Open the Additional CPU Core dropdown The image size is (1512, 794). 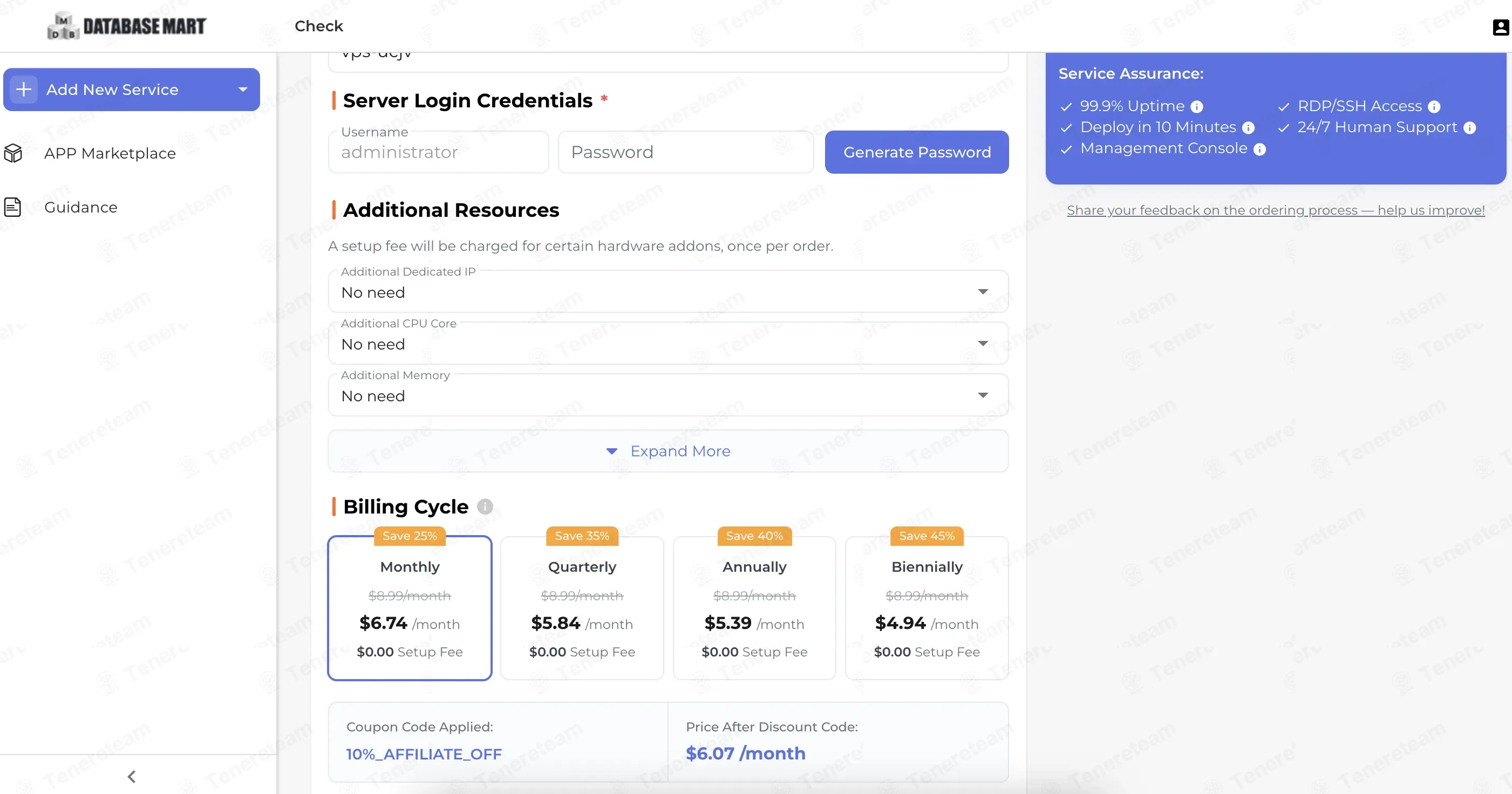coord(668,343)
